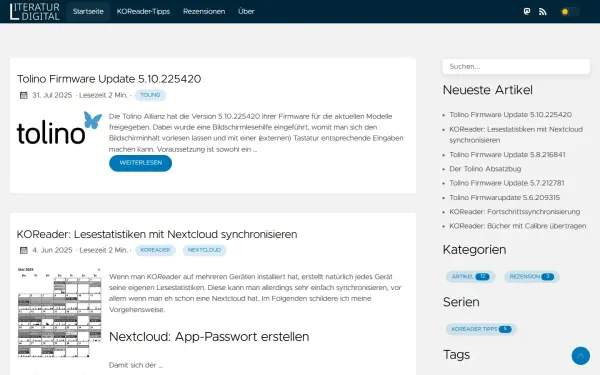600x375 pixels.
Task: Click the Nextcloud: App-Passwort erstellen heading
Action: pos(209,337)
